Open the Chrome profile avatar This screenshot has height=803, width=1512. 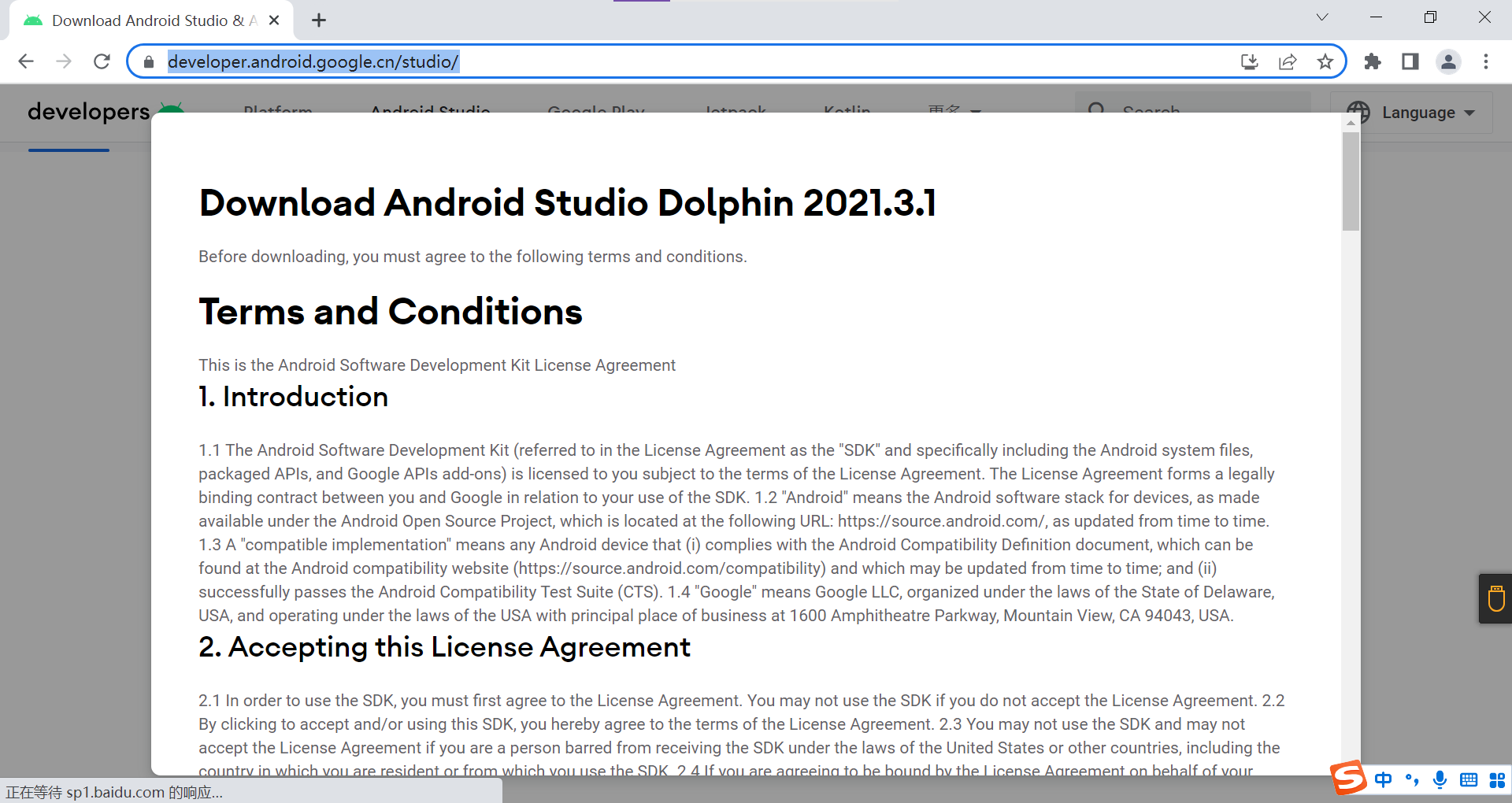click(1448, 61)
